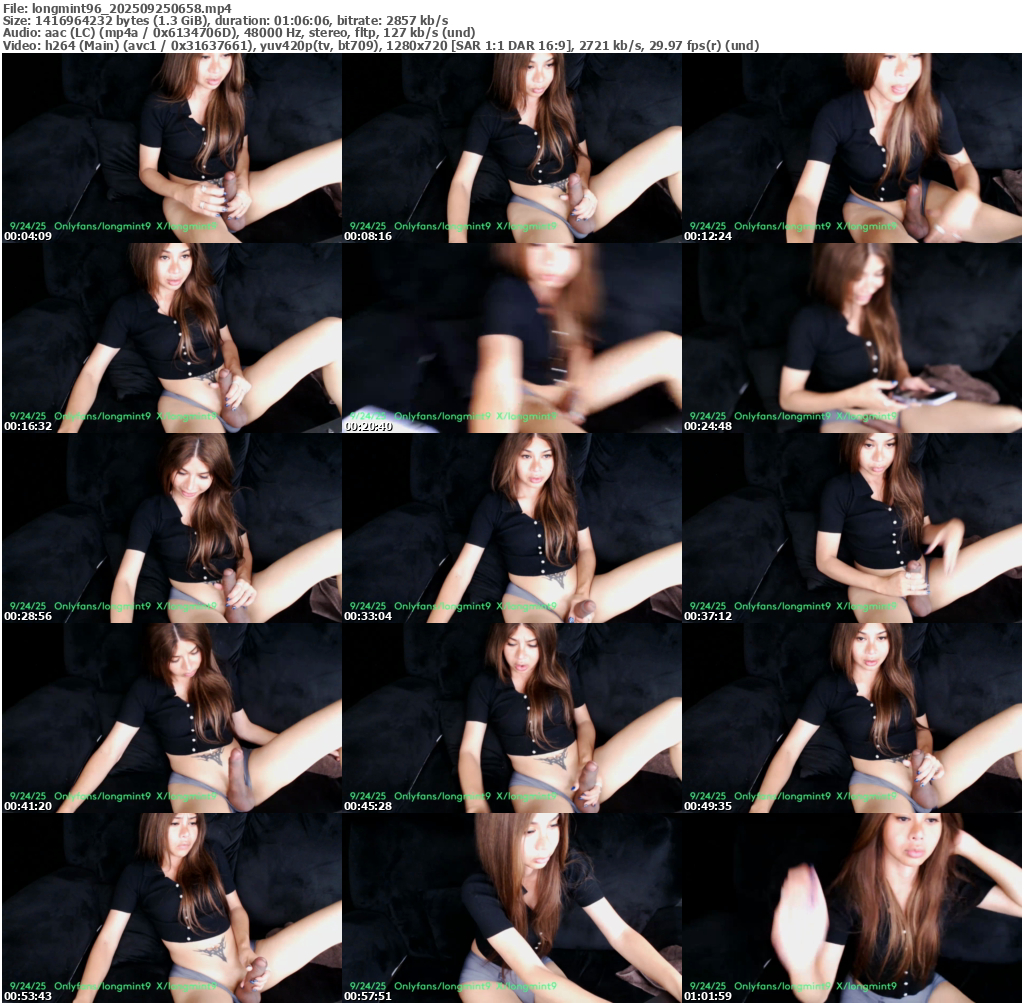The image size is (1024, 1003).
Task: Choose the 00:41:20 thumbnail
Action: pos(172,718)
